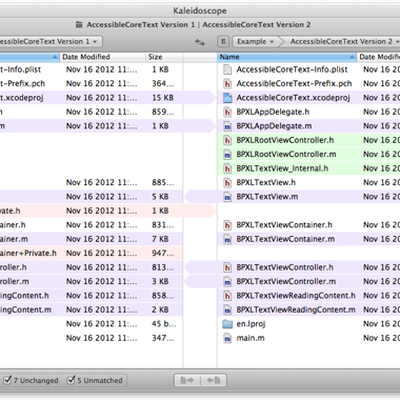400x400 pixels.
Task: Click the BPXLAppDelegate.m file icon
Action: [227, 126]
